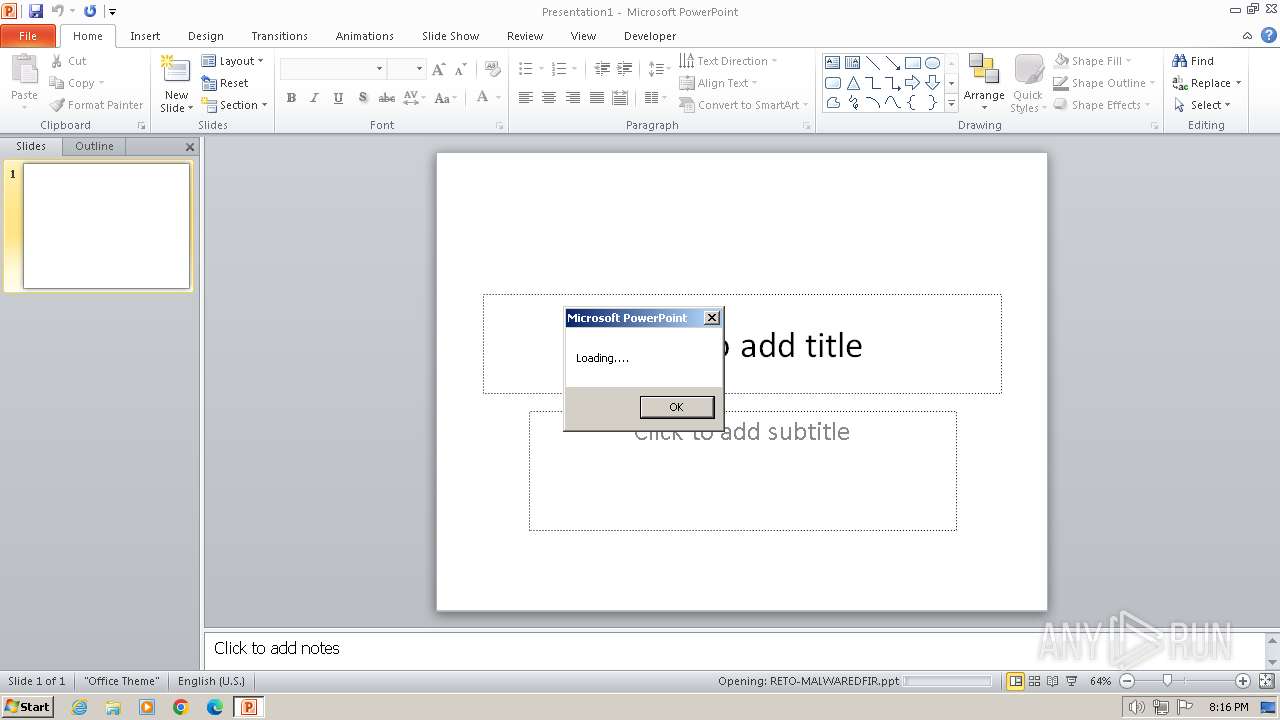
Task: Open the File tab
Action: (28, 36)
